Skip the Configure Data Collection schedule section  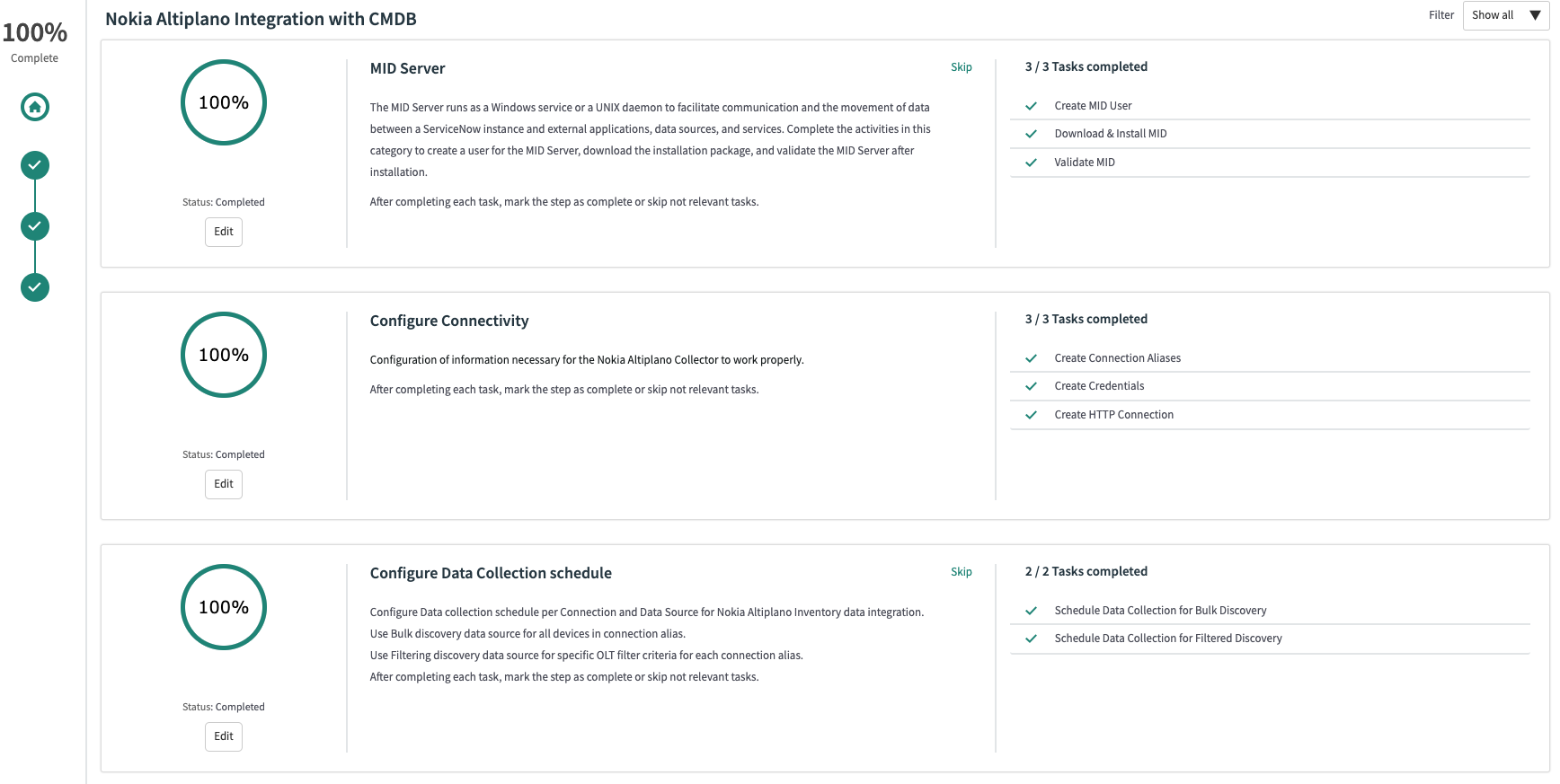(962, 572)
